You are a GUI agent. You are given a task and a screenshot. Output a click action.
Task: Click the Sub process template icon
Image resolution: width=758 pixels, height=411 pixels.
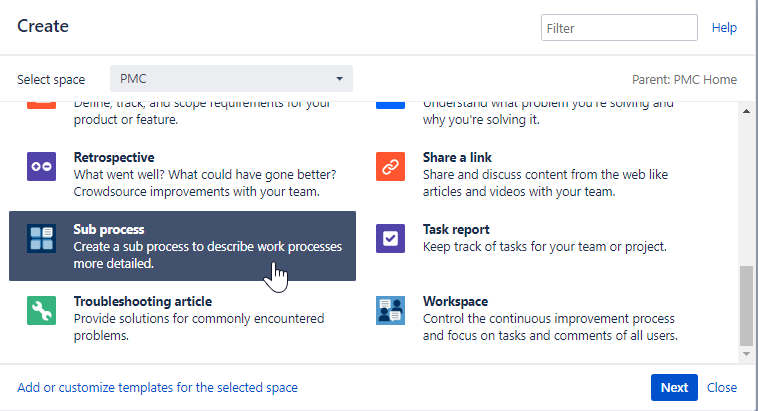pos(42,238)
